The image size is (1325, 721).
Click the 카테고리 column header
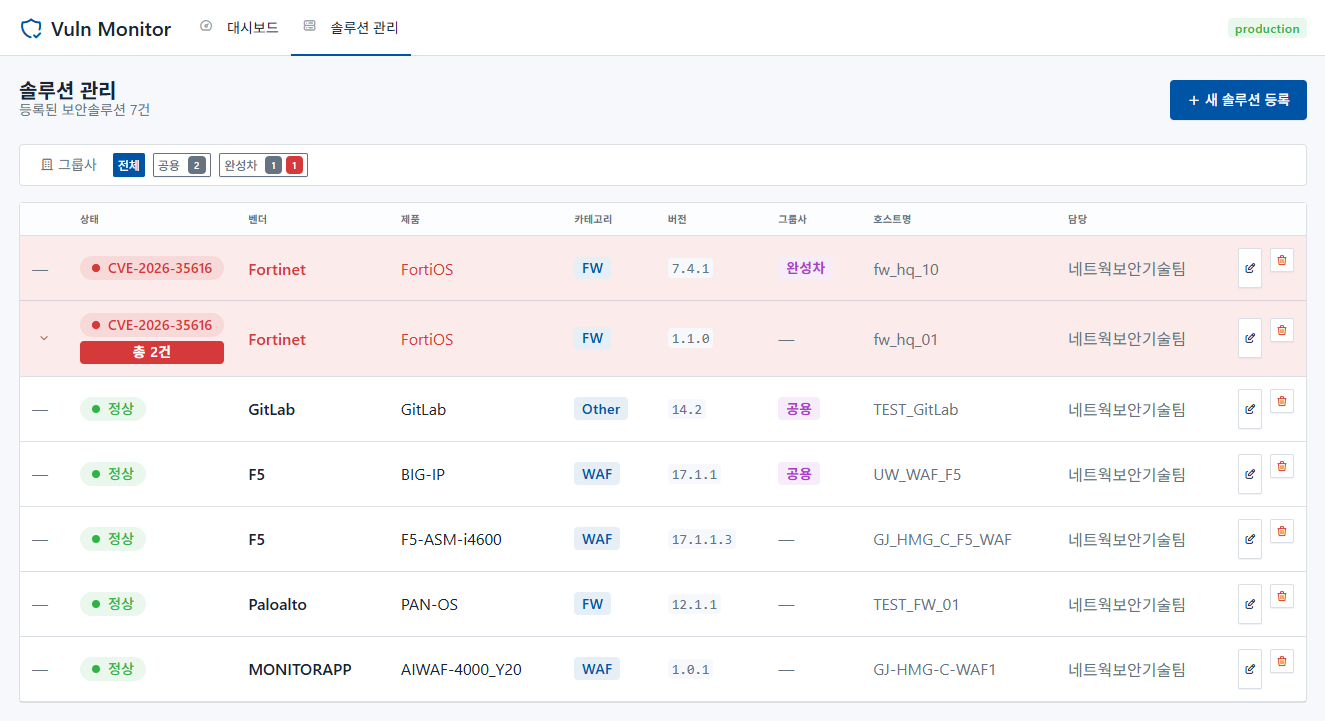[x=591, y=219]
